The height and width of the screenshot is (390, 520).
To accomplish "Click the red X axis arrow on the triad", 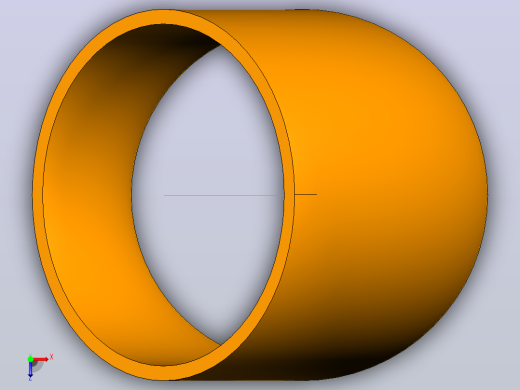I will pyautogui.click(x=41, y=359).
